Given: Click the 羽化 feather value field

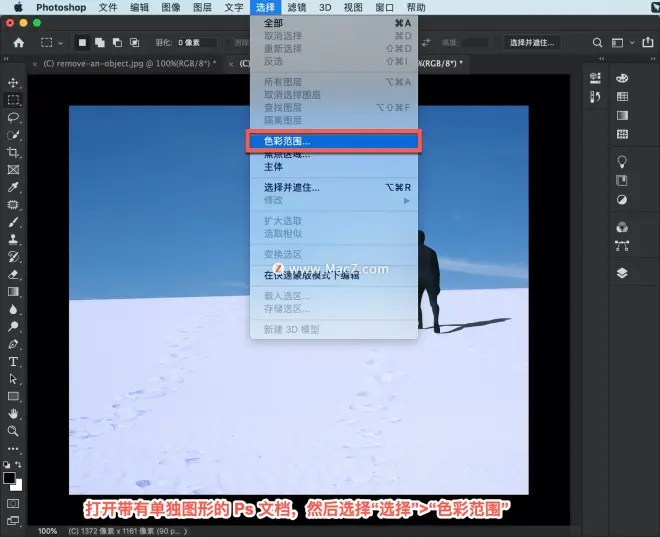Looking at the screenshot, I should tap(197, 43).
